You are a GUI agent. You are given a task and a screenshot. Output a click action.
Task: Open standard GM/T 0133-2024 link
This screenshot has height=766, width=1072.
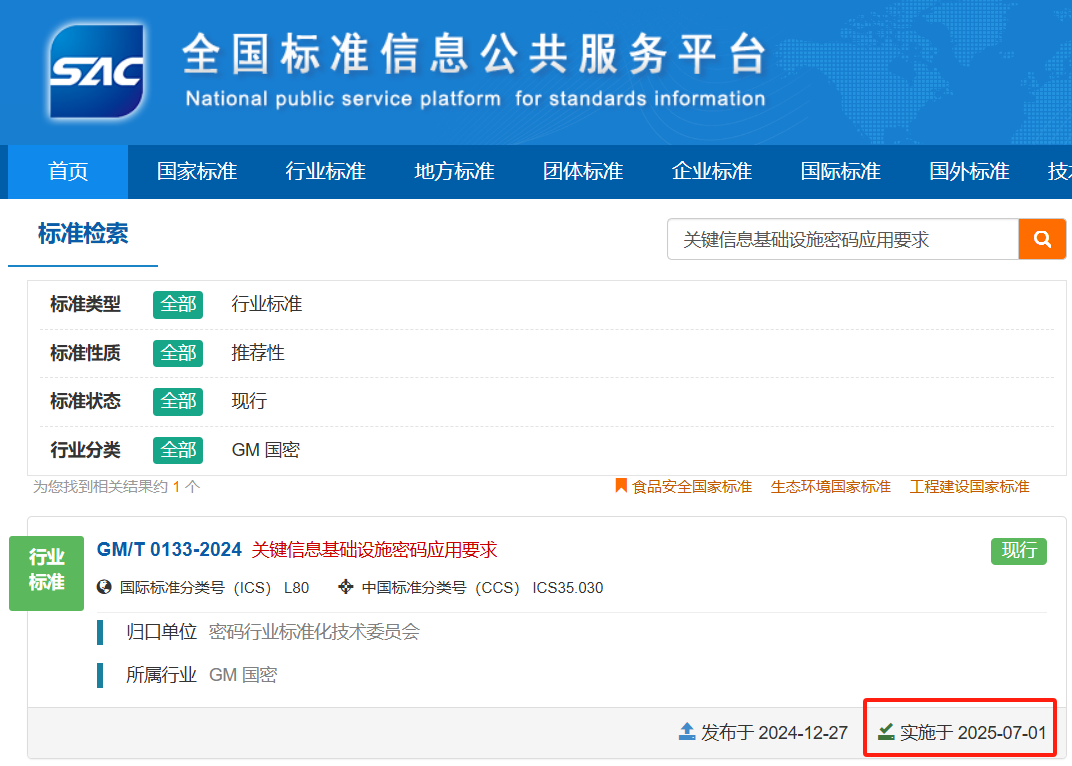[169, 550]
